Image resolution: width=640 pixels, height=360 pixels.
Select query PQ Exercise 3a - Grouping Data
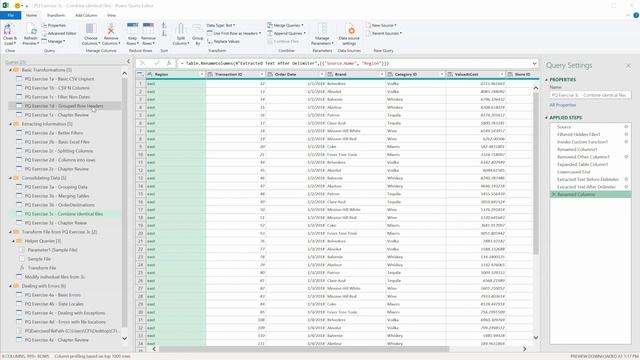[x=56, y=187]
